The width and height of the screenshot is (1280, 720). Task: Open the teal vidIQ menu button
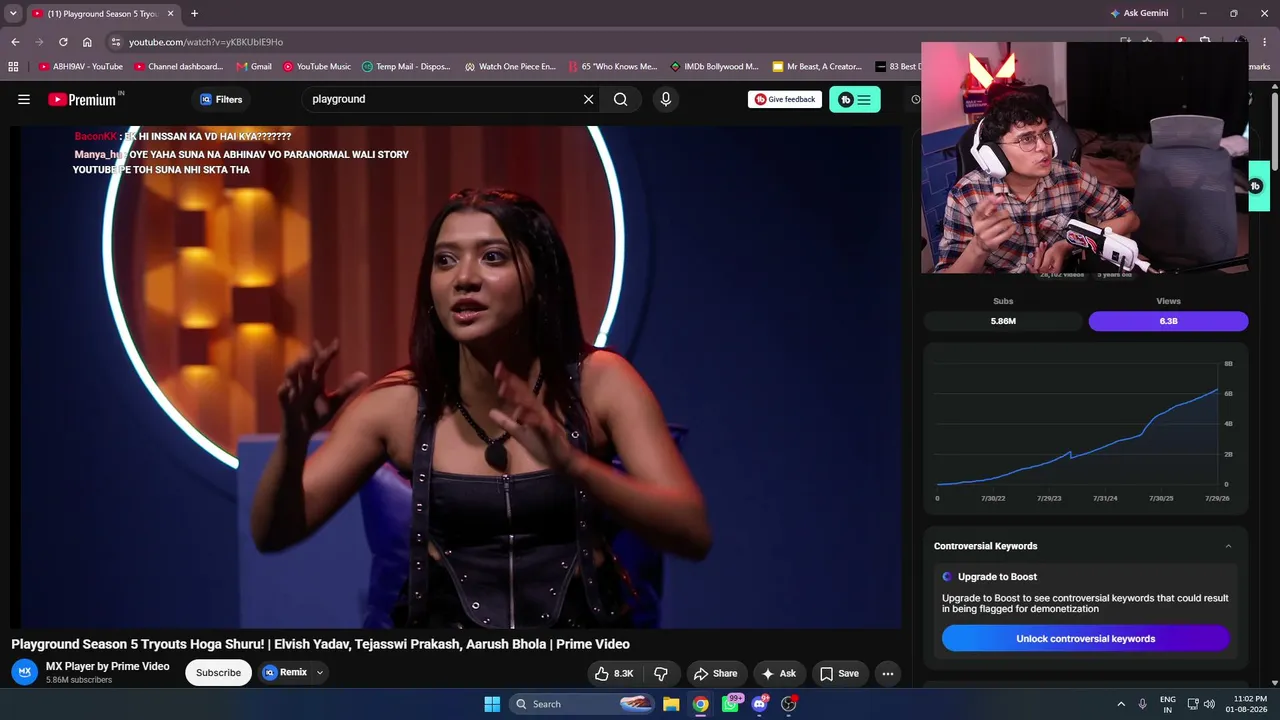(855, 99)
